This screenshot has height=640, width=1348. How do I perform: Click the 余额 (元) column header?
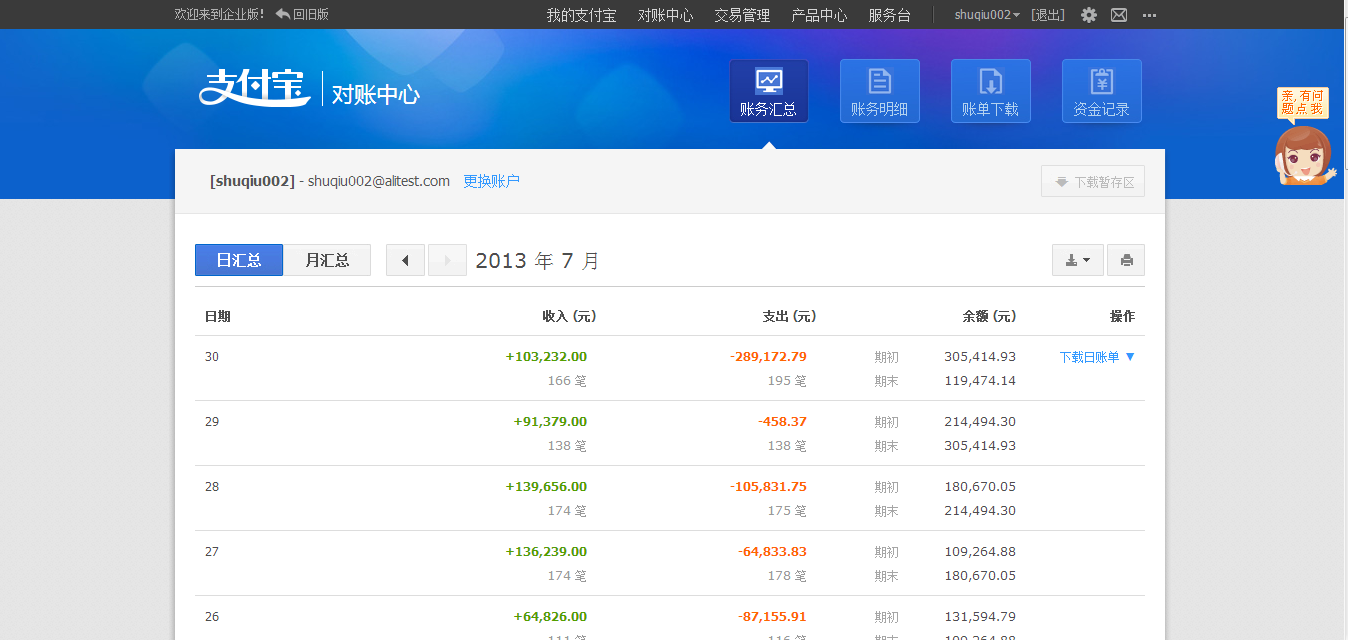tap(989, 316)
